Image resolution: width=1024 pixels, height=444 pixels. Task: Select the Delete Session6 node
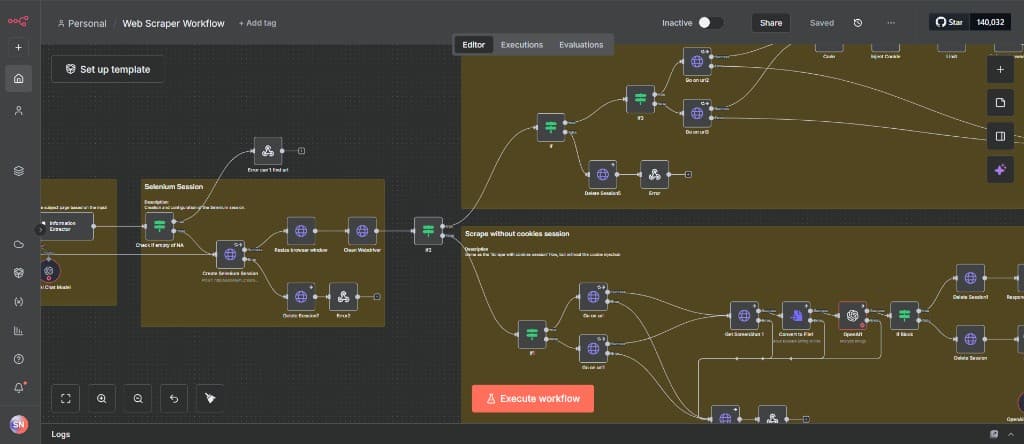pyautogui.click(x=603, y=174)
